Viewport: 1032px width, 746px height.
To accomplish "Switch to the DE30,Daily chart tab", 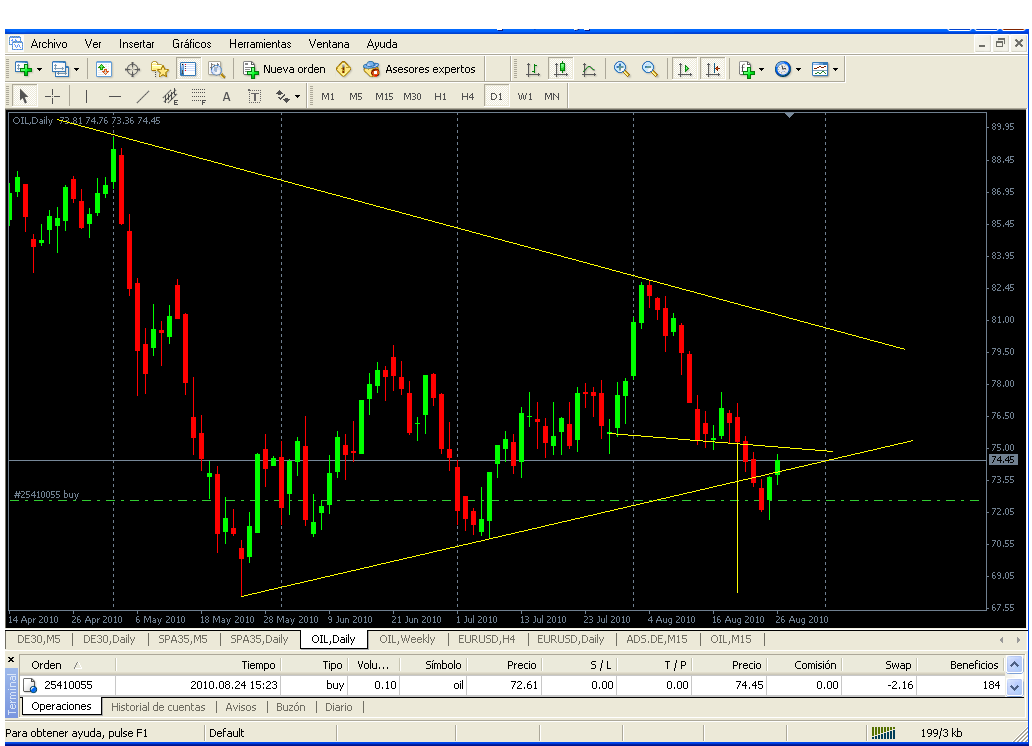I will [x=109, y=639].
